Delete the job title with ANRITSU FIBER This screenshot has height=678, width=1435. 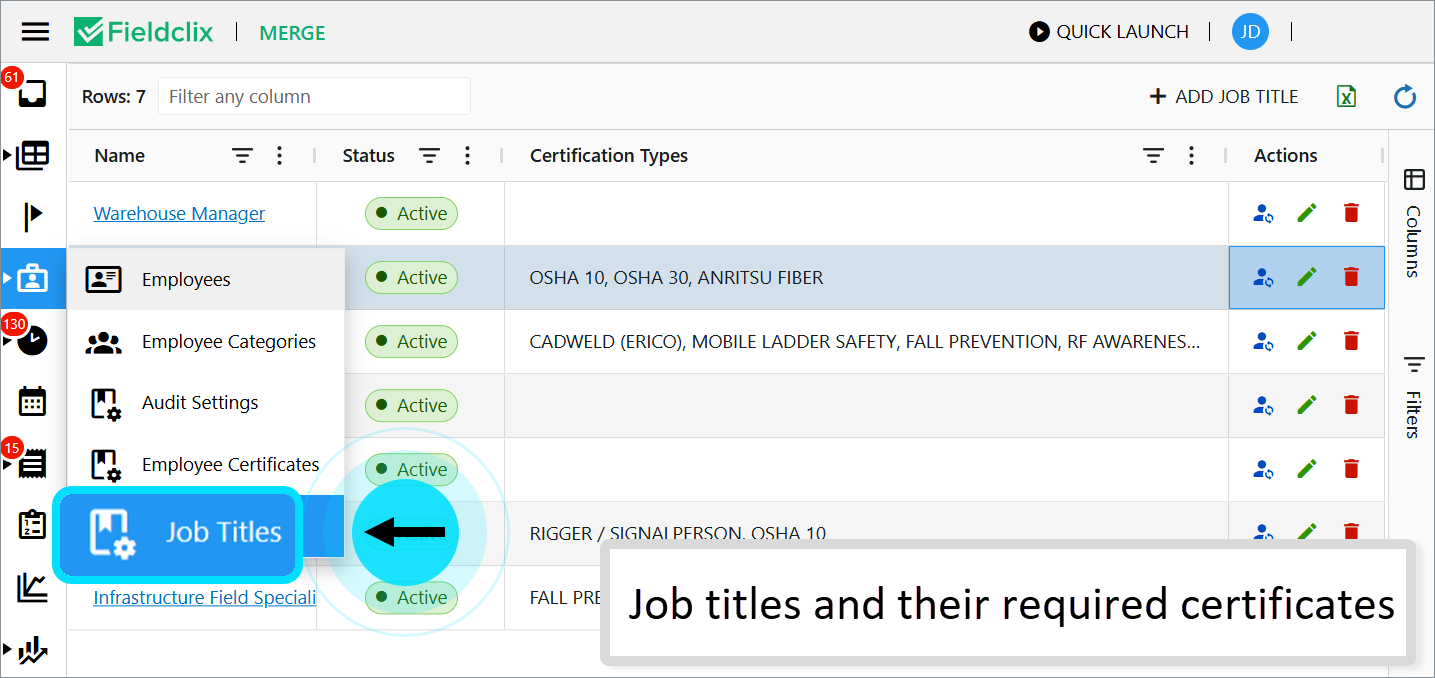coord(1351,277)
